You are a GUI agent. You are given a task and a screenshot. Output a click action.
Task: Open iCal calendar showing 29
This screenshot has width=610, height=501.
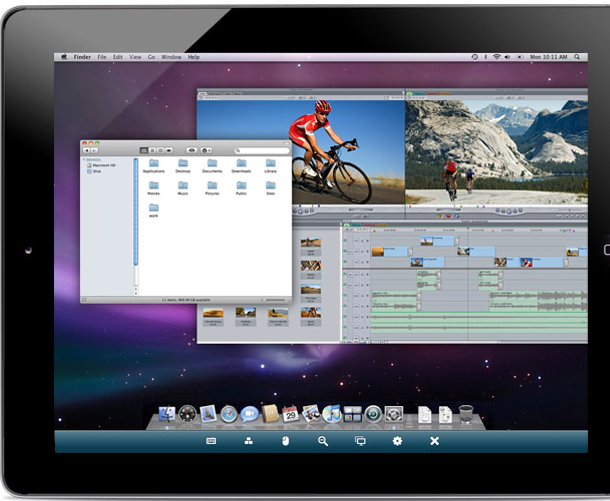pos(290,414)
